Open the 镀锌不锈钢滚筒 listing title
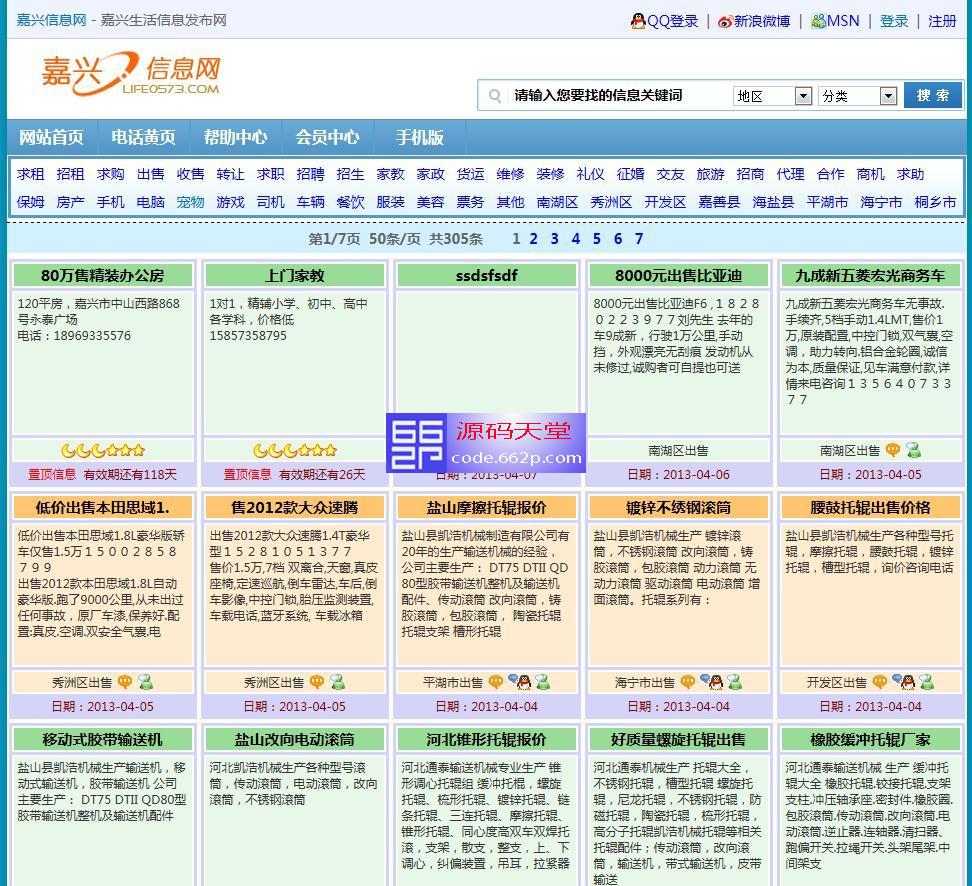The image size is (972, 886). click(x=679, y=507)
